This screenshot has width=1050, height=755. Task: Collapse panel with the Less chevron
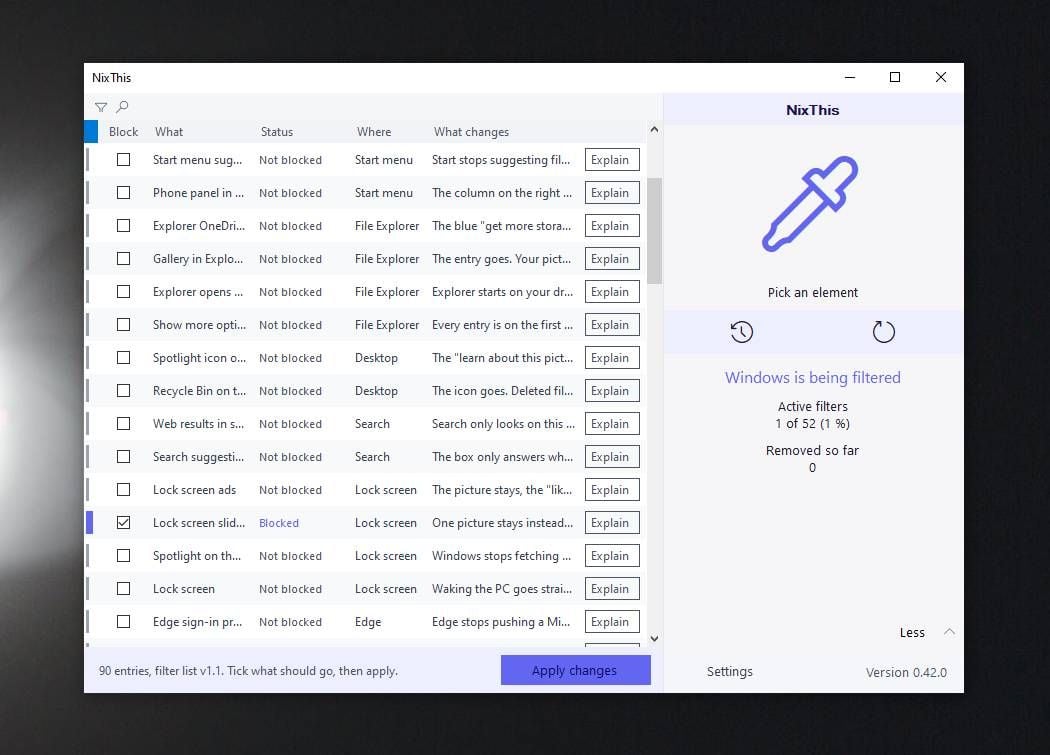pos(949,632)
